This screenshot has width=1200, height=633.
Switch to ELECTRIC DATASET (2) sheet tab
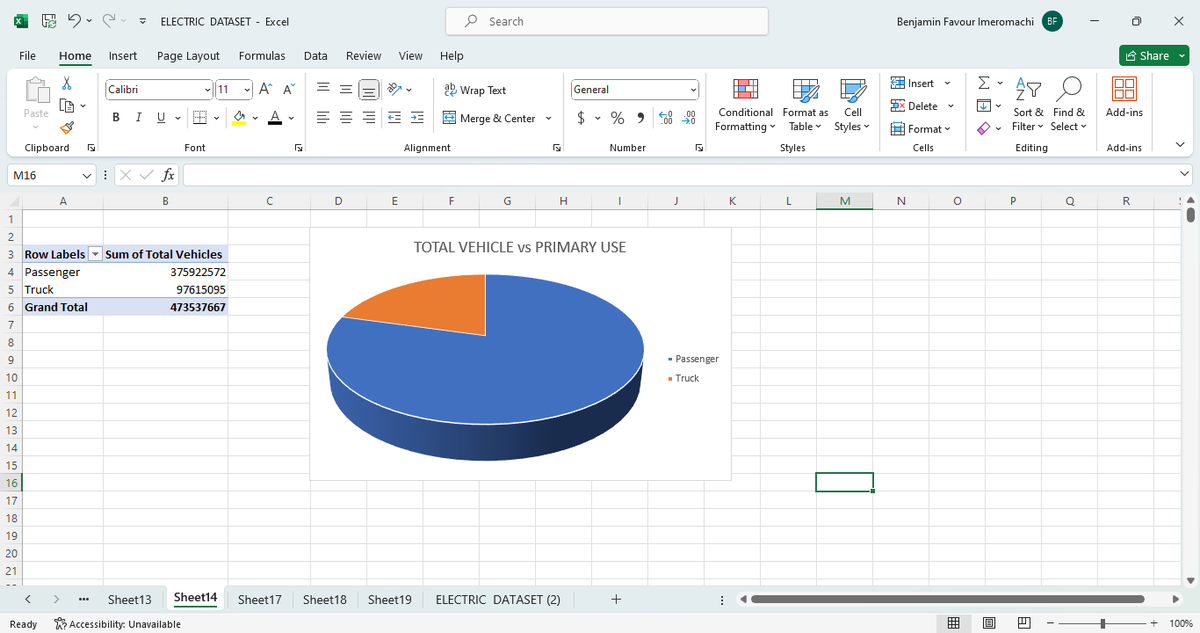(498, 599)
